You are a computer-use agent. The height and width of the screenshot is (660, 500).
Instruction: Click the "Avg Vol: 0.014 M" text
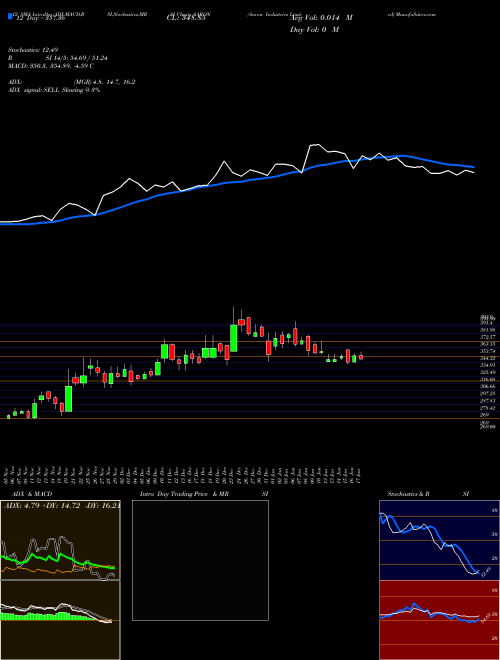tap(321, 18)
